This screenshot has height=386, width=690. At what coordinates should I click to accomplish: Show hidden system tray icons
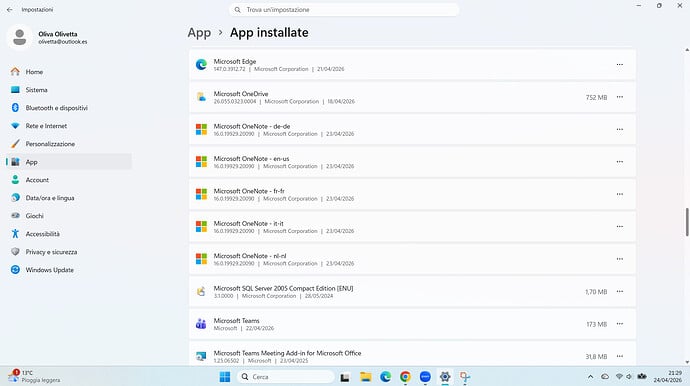point(591,377)
